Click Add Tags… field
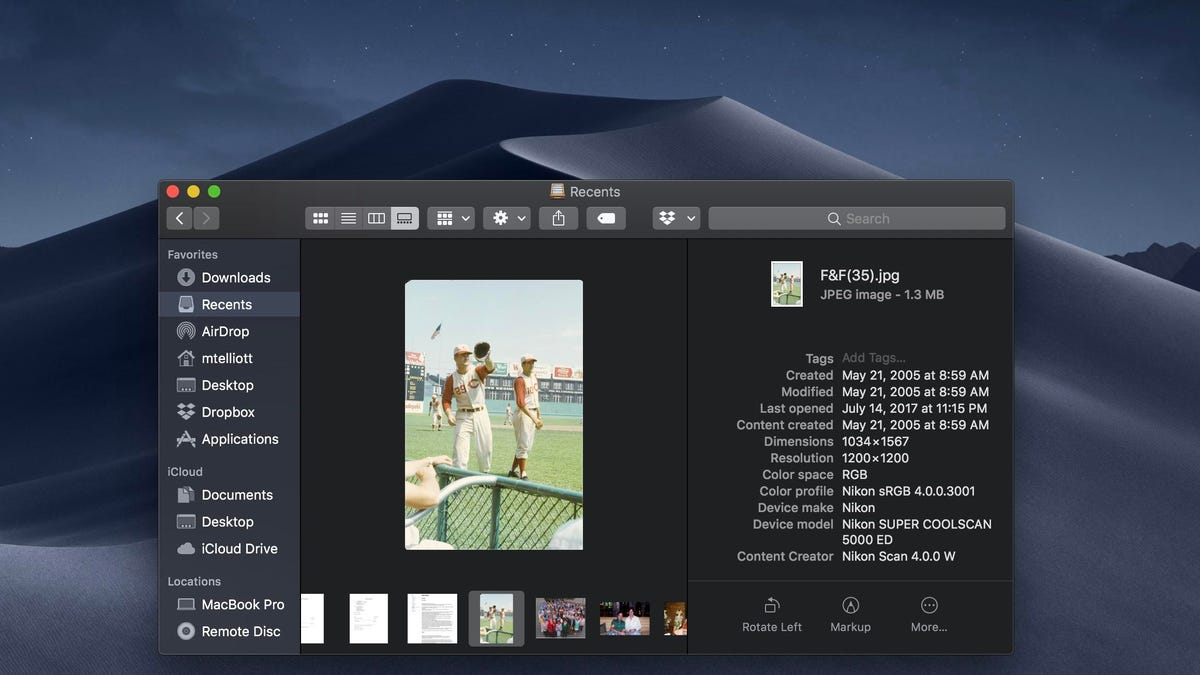The width and height of the screenshot is (1200, 675). pos(873,358)
